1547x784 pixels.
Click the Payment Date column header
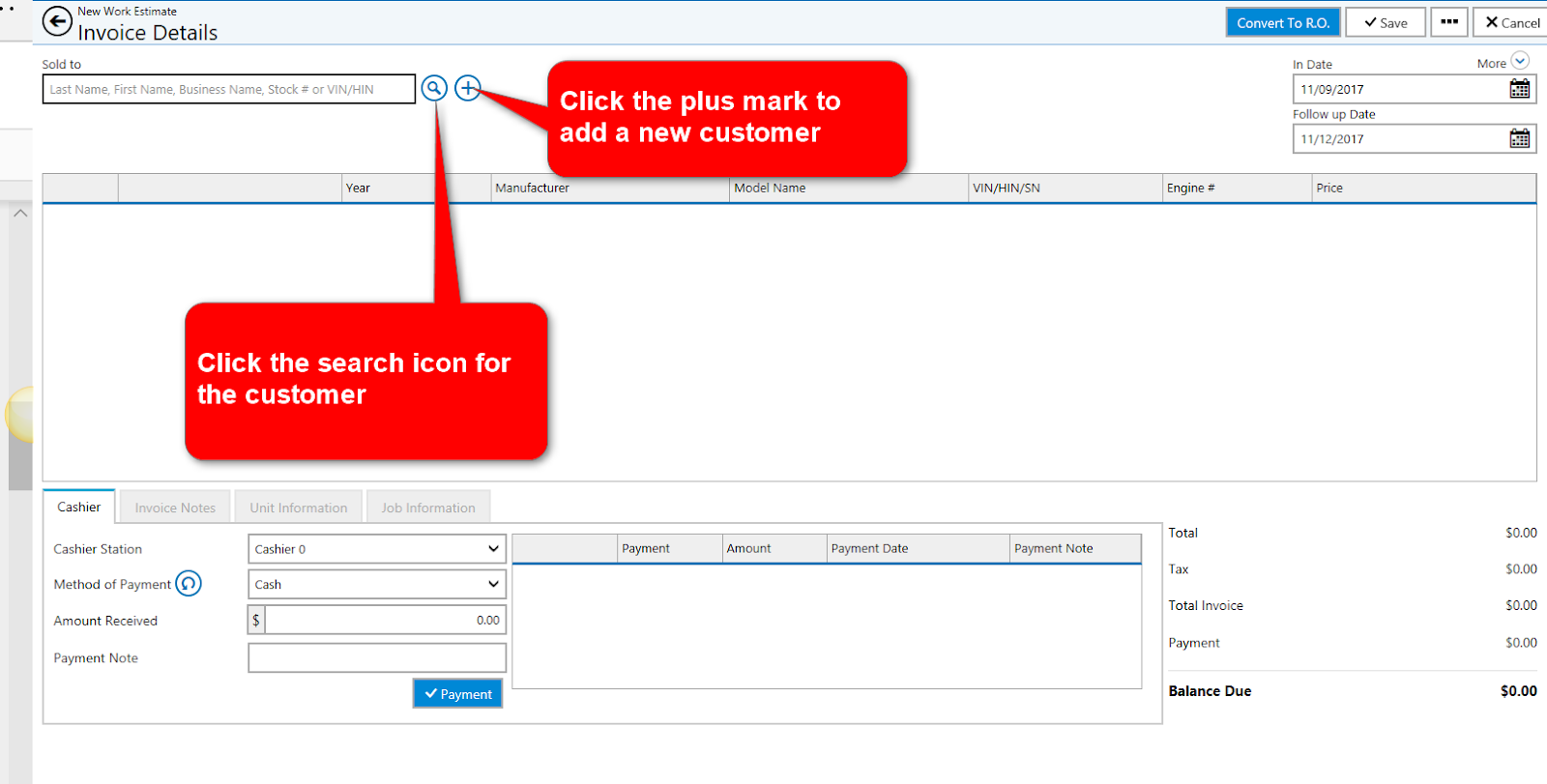(919, 548)
